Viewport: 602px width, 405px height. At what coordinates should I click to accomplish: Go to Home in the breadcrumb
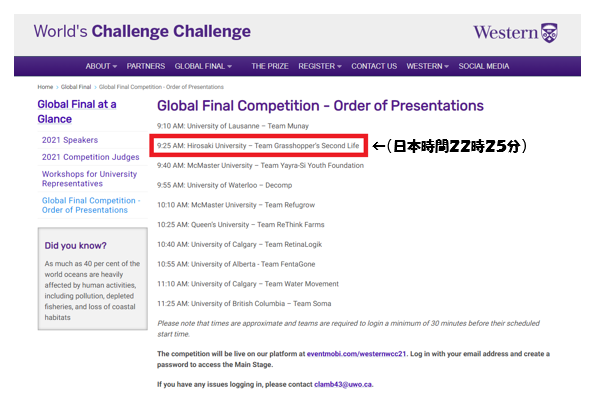[45, 87]
